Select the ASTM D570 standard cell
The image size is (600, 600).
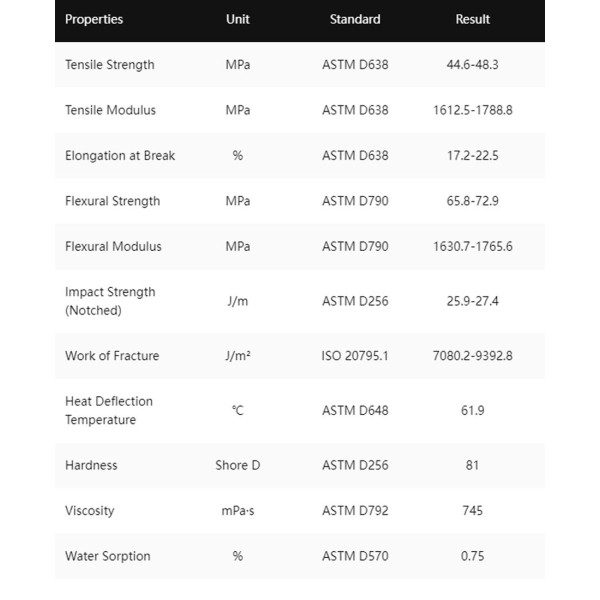pyautogui.click(x=355, y=556)
